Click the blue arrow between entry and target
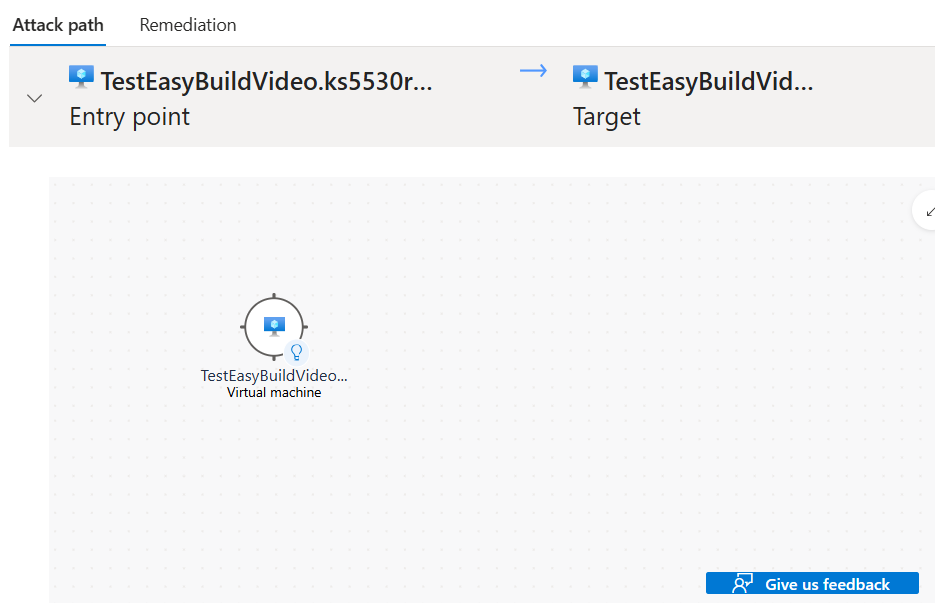The image size is (935, 603). [x=533, y=71]
